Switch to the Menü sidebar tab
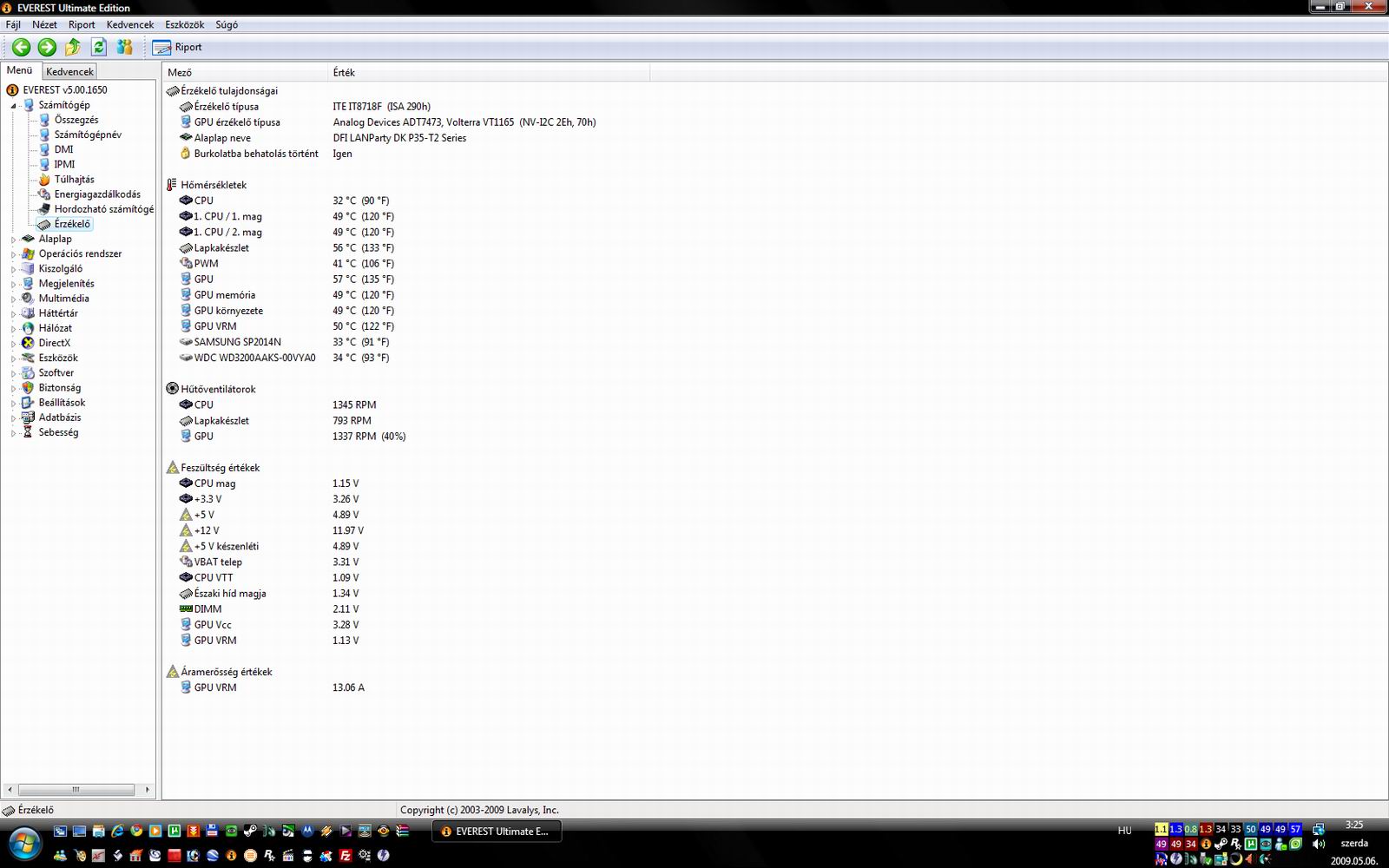 19,70
